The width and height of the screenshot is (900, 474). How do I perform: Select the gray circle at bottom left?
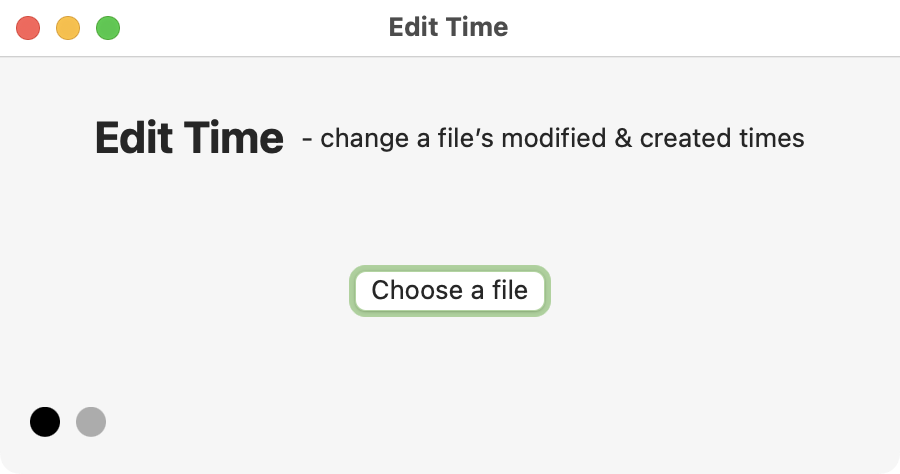click(x=91, y=422)
